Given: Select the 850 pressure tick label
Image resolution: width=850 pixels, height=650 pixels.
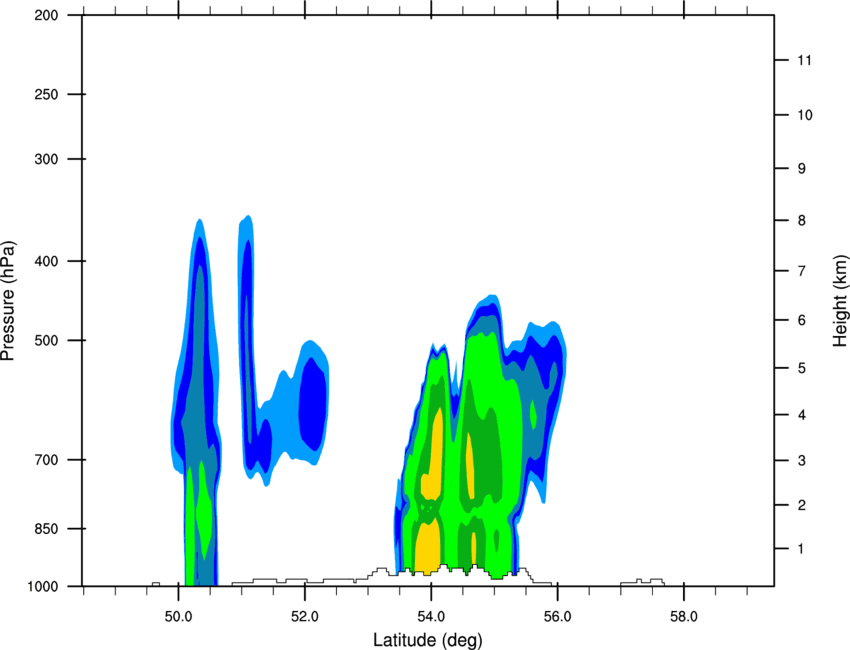Looking at the screenshot, I should (46, 528).
